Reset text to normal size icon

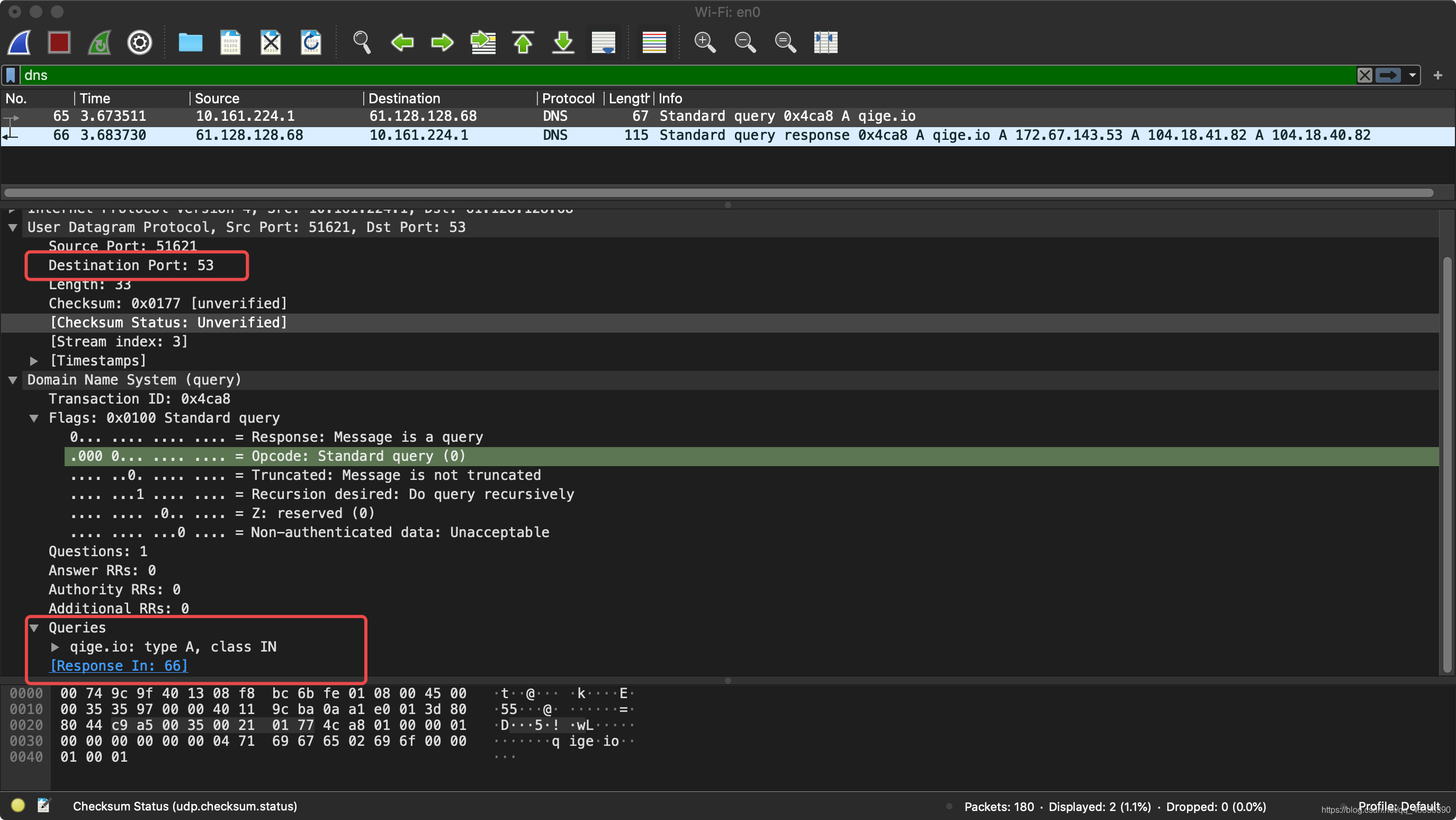click(x=785, y=42)
